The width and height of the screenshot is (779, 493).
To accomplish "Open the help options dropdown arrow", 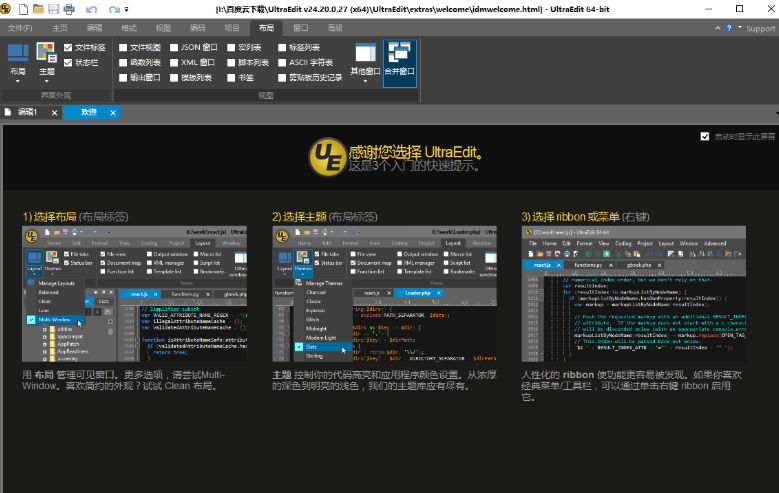I will pyautogui.click(x=739, y=27).
